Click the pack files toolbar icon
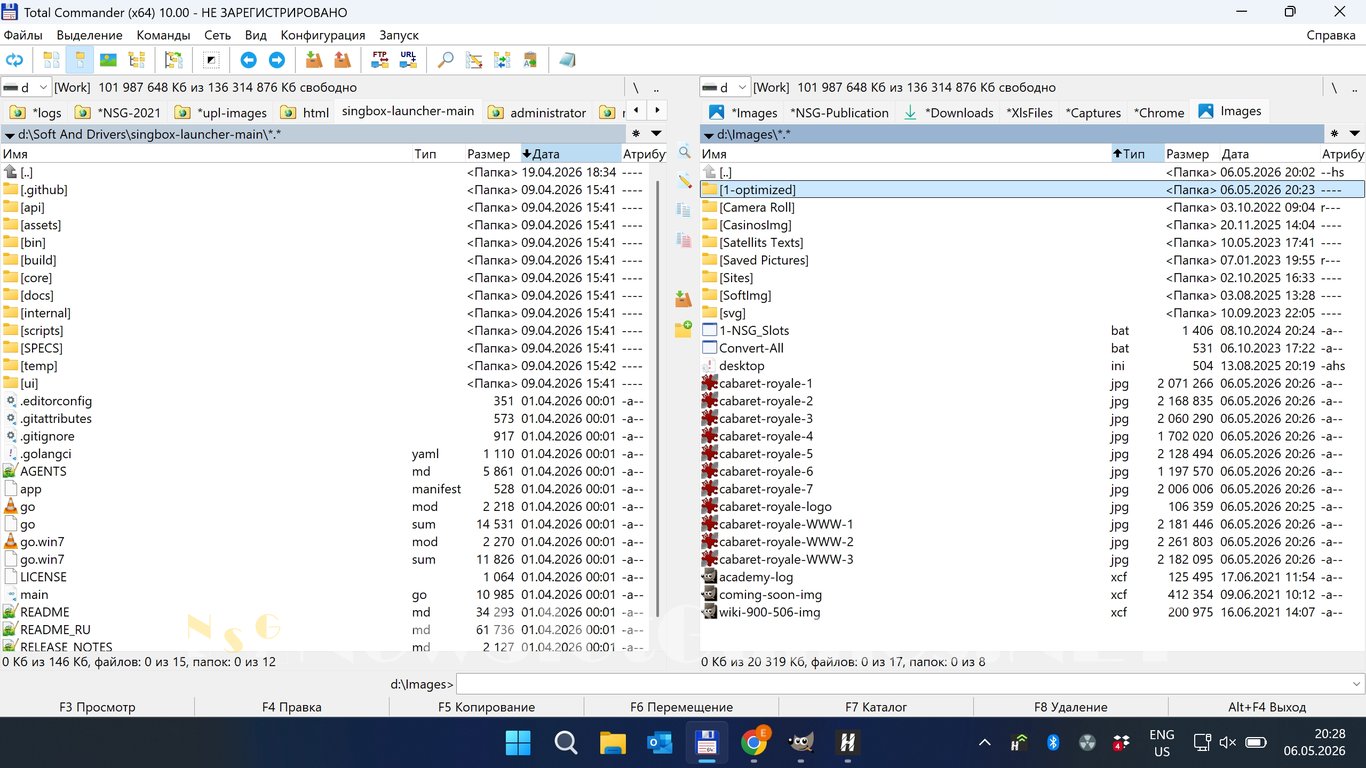 (314, 60)
